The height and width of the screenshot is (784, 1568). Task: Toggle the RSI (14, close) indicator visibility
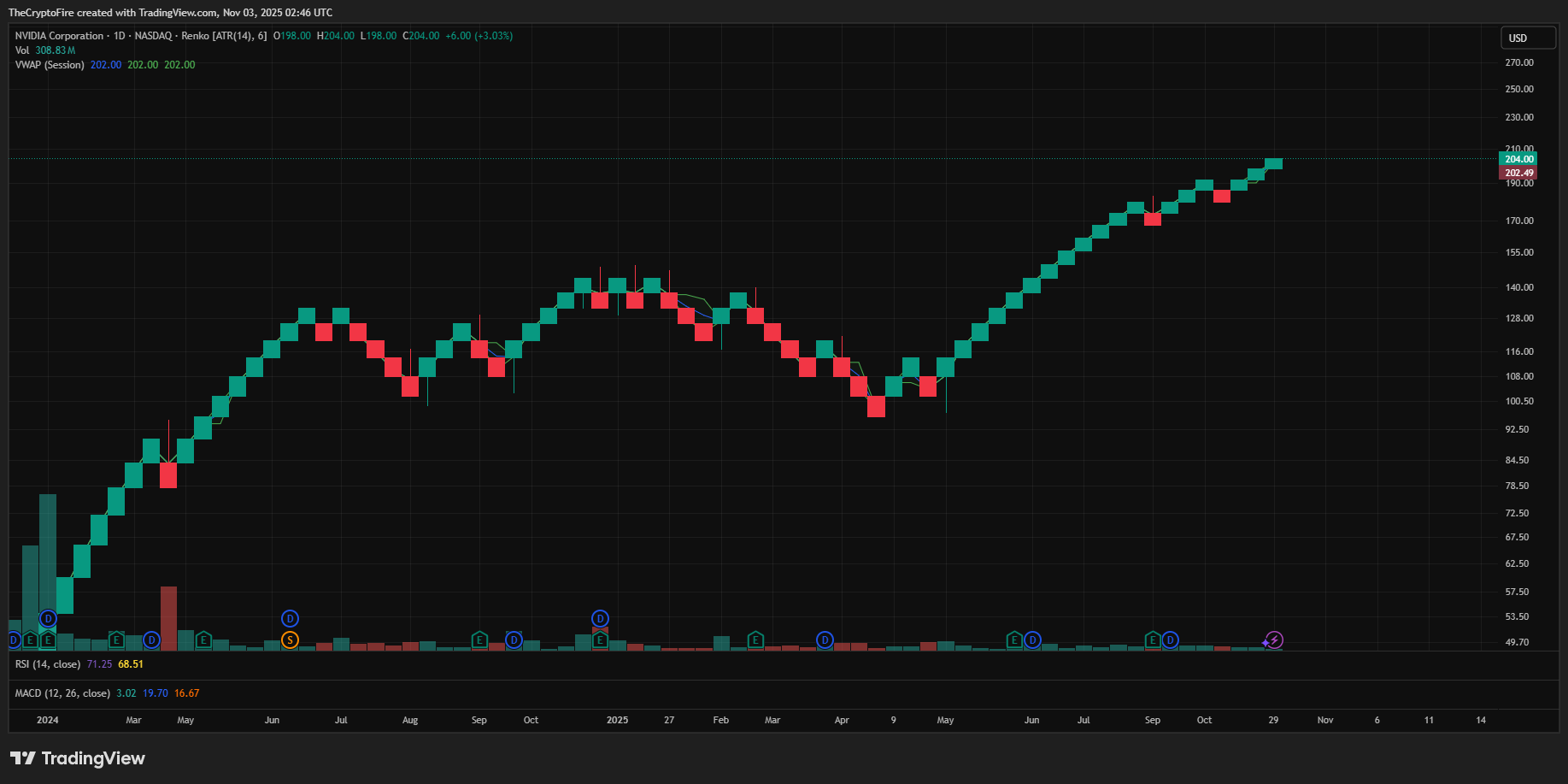[50, 663]
